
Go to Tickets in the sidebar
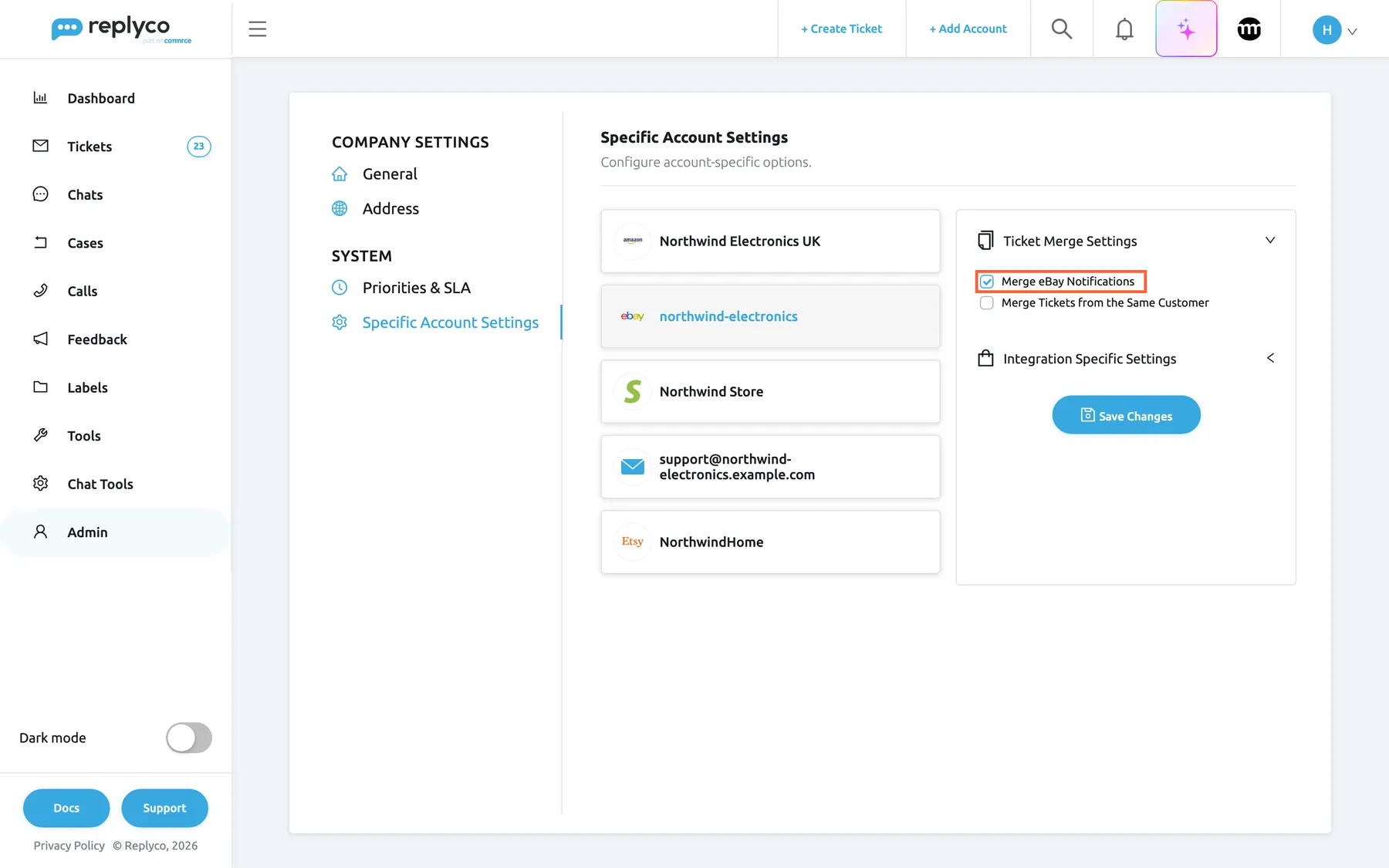(x=116, y=147)
